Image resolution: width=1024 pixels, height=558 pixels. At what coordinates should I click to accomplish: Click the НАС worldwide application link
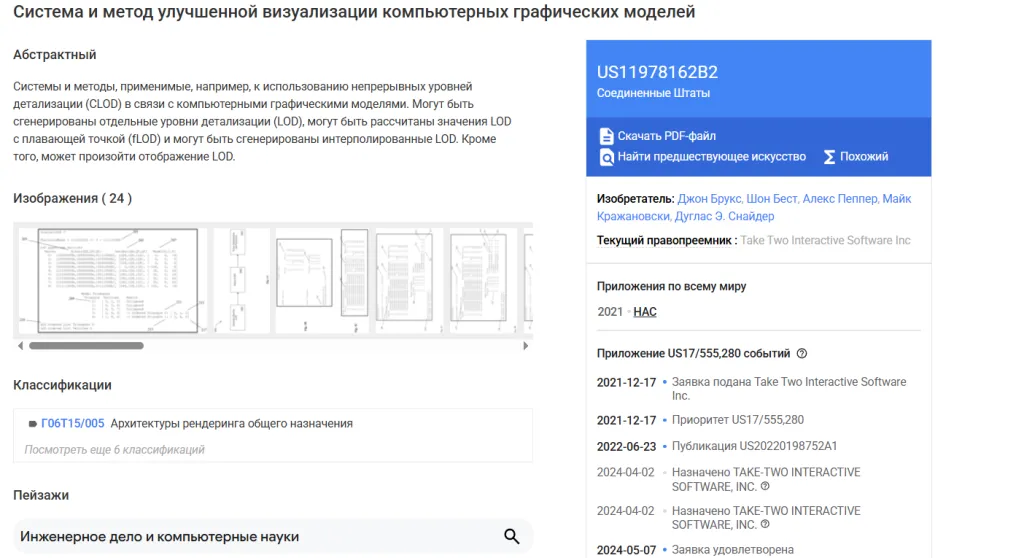click(645, 312)
